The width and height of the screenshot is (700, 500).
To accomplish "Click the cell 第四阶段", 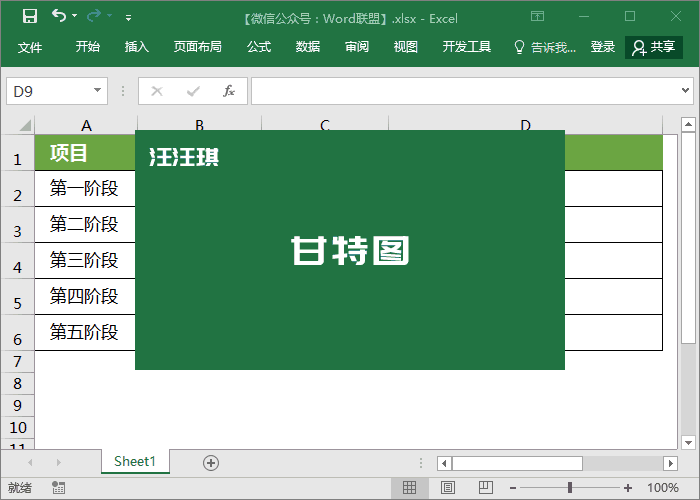I will coord(85,297).
